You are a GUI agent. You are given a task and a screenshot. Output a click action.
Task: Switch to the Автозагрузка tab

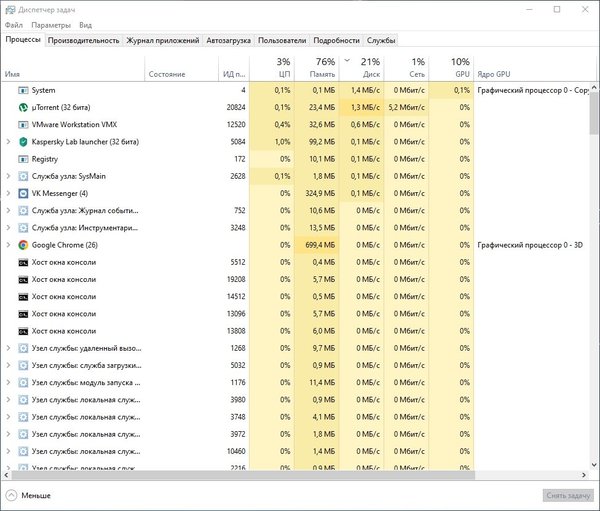(228, 41)
